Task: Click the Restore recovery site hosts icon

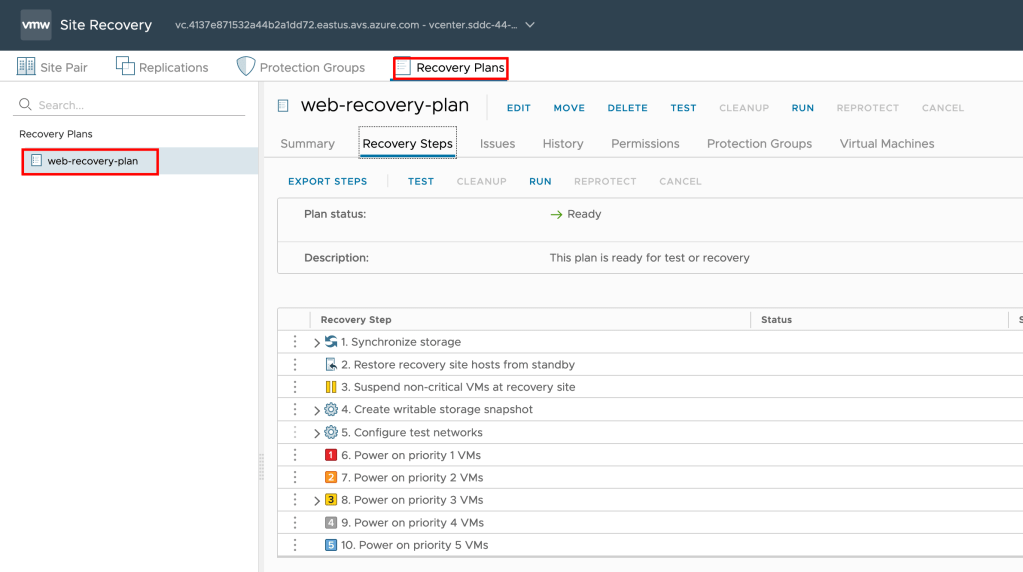Action: pyautogui.click(x=331, y=365)
